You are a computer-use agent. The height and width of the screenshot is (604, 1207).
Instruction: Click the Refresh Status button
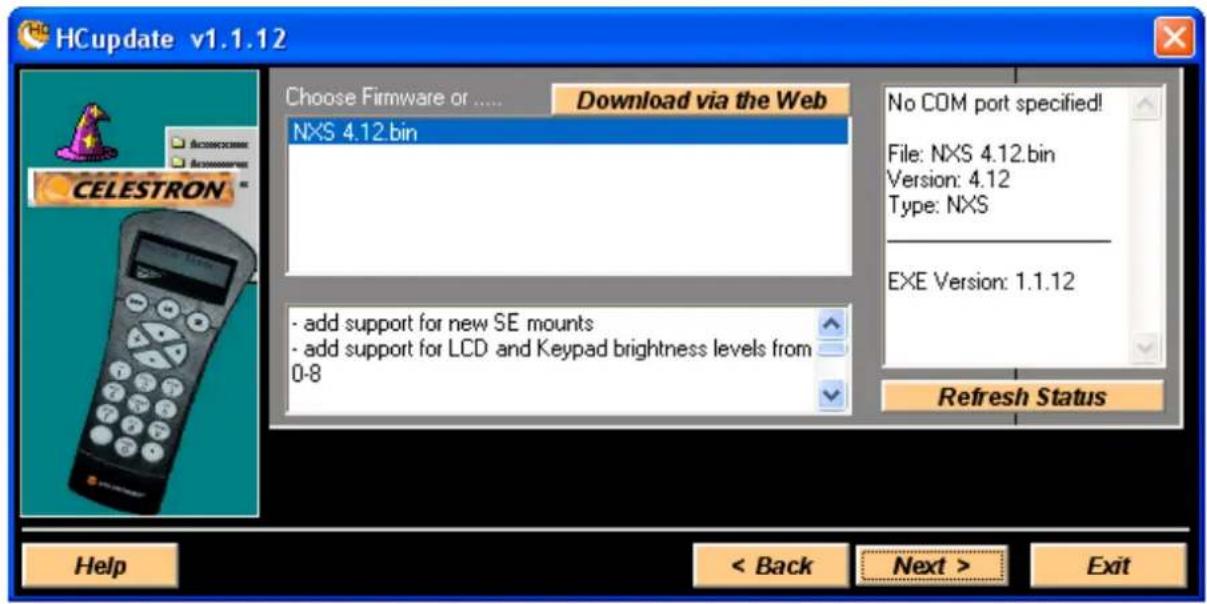click(x=1022, y=396)
